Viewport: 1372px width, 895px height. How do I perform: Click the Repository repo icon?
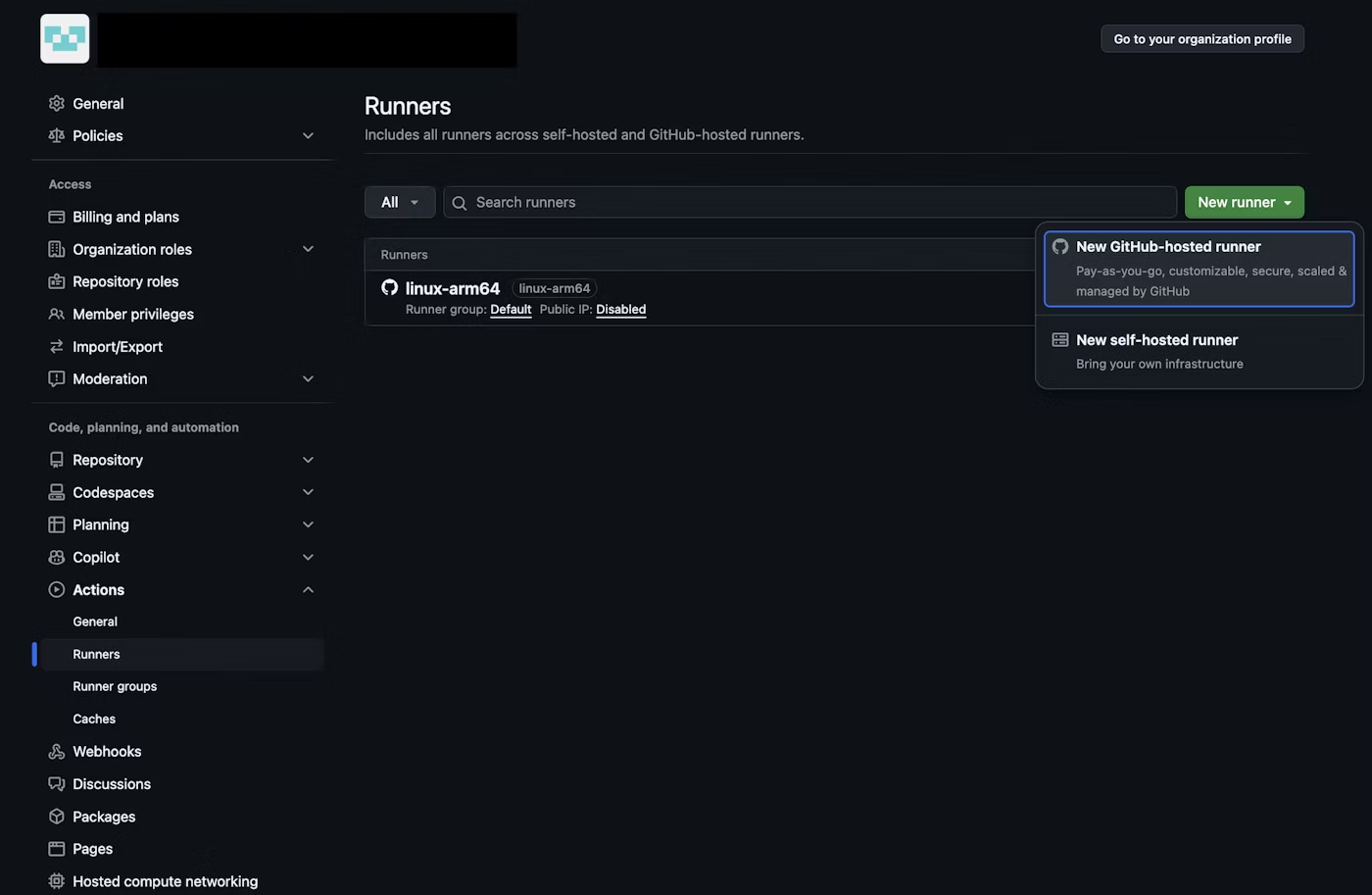pyautogui.click(x=57, y=460)
